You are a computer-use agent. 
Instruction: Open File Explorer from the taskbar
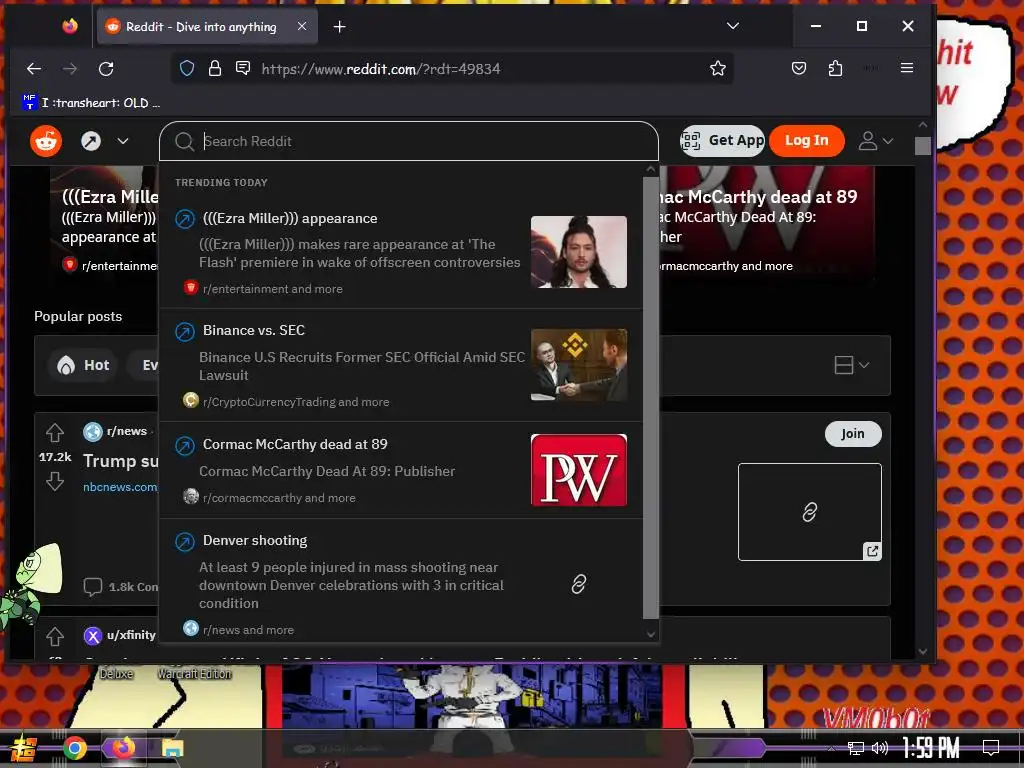172,748
